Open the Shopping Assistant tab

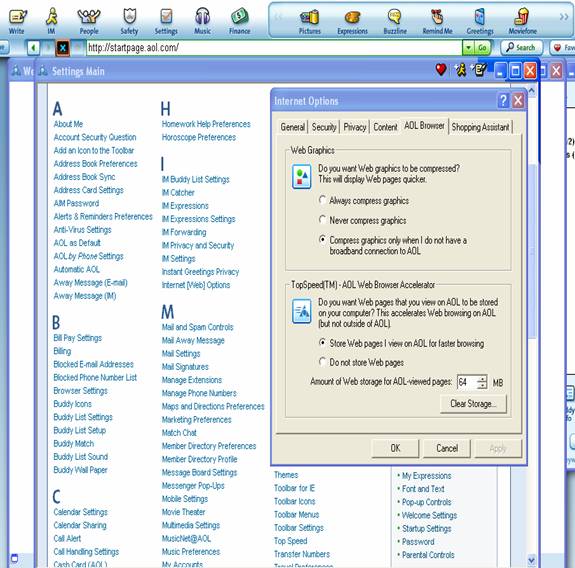point(480,127)
